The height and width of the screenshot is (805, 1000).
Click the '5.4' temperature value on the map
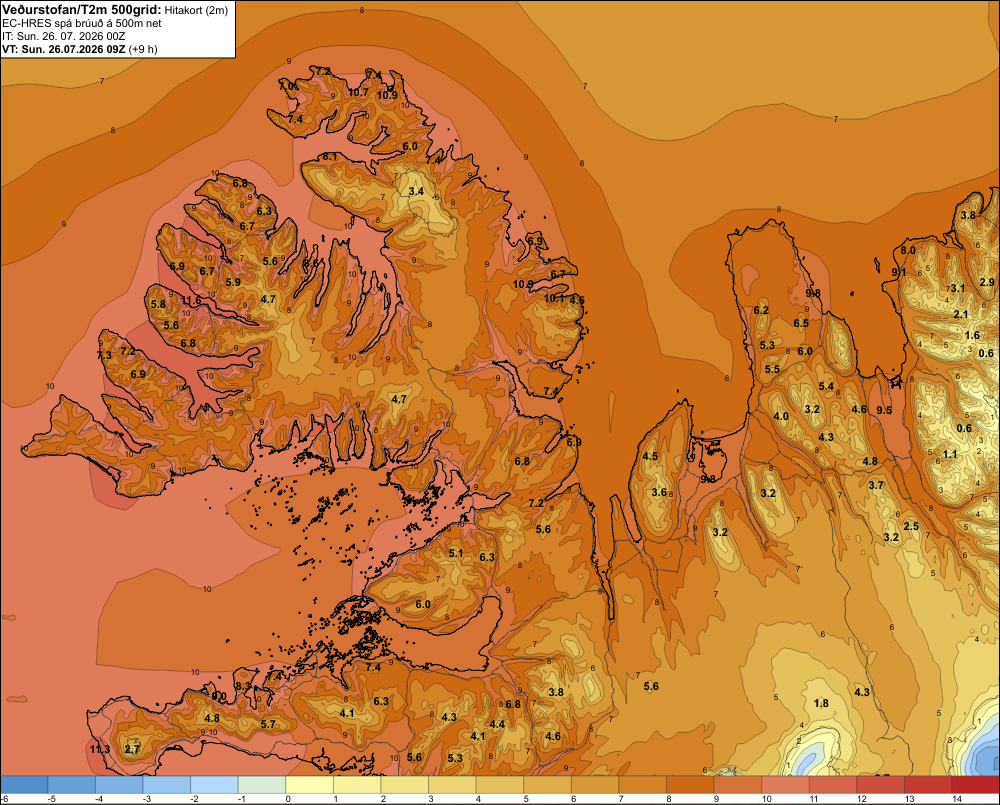coord(826,387)
